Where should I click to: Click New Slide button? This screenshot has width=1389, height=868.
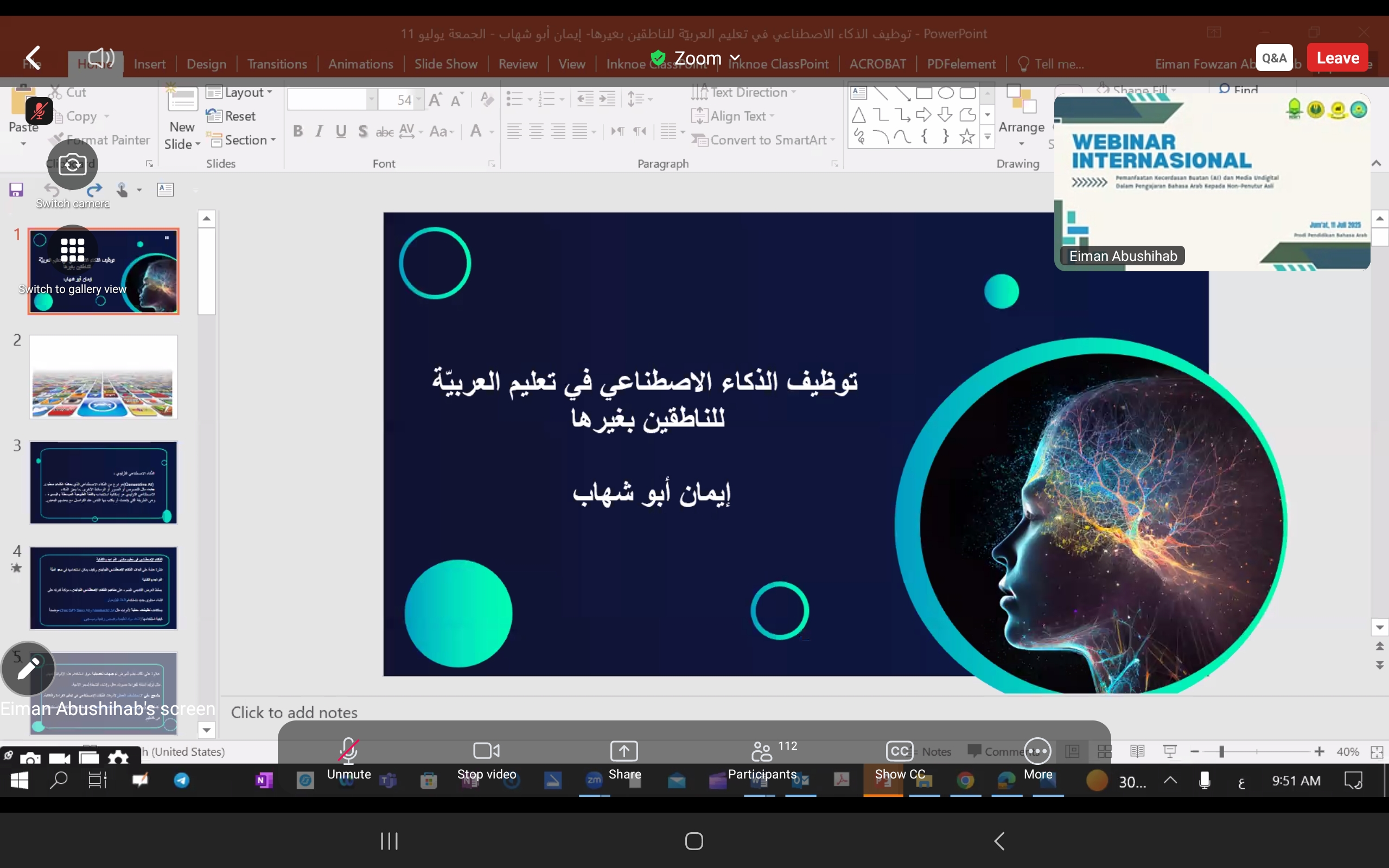pos(182,119)
